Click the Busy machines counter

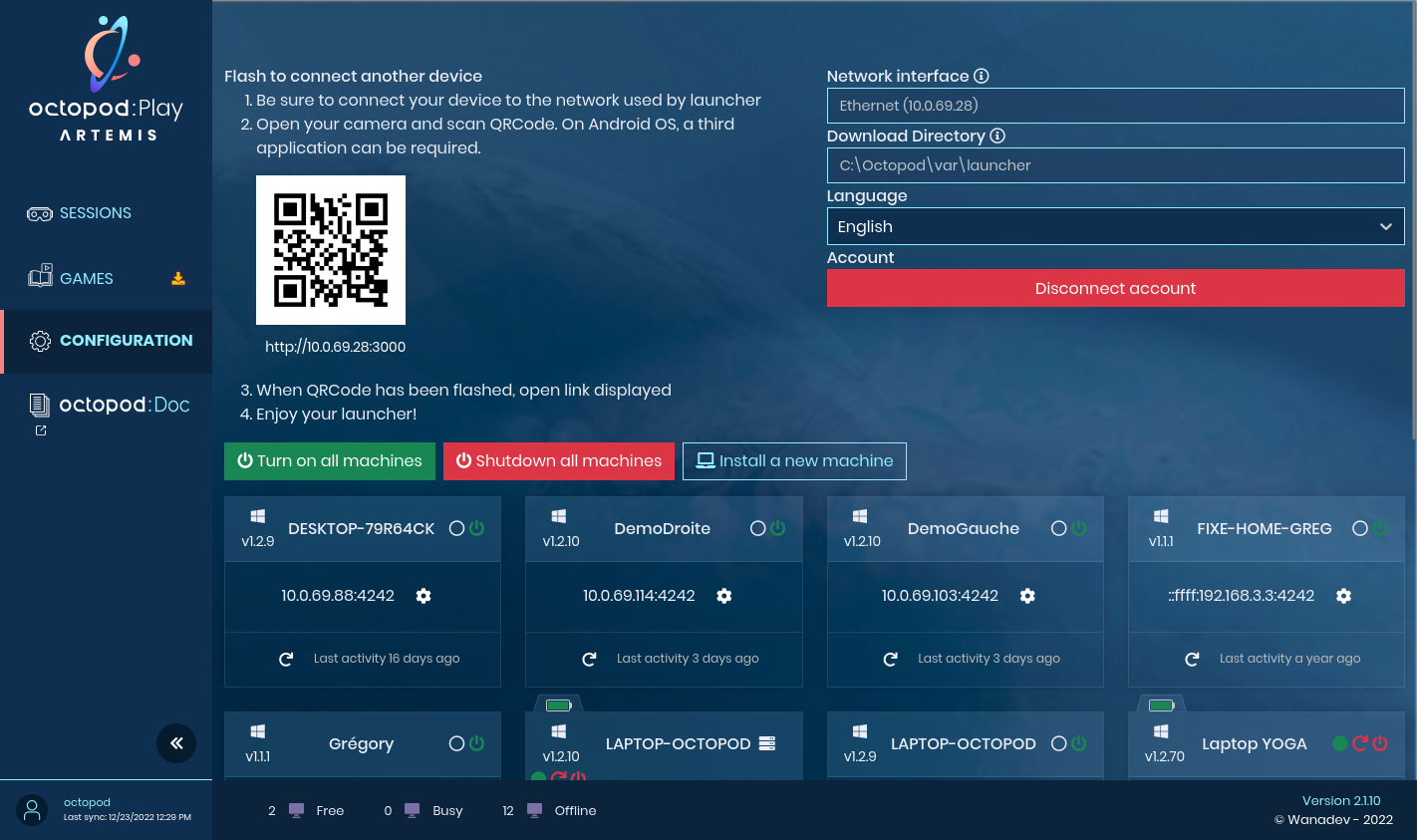[x=424, y=811]
